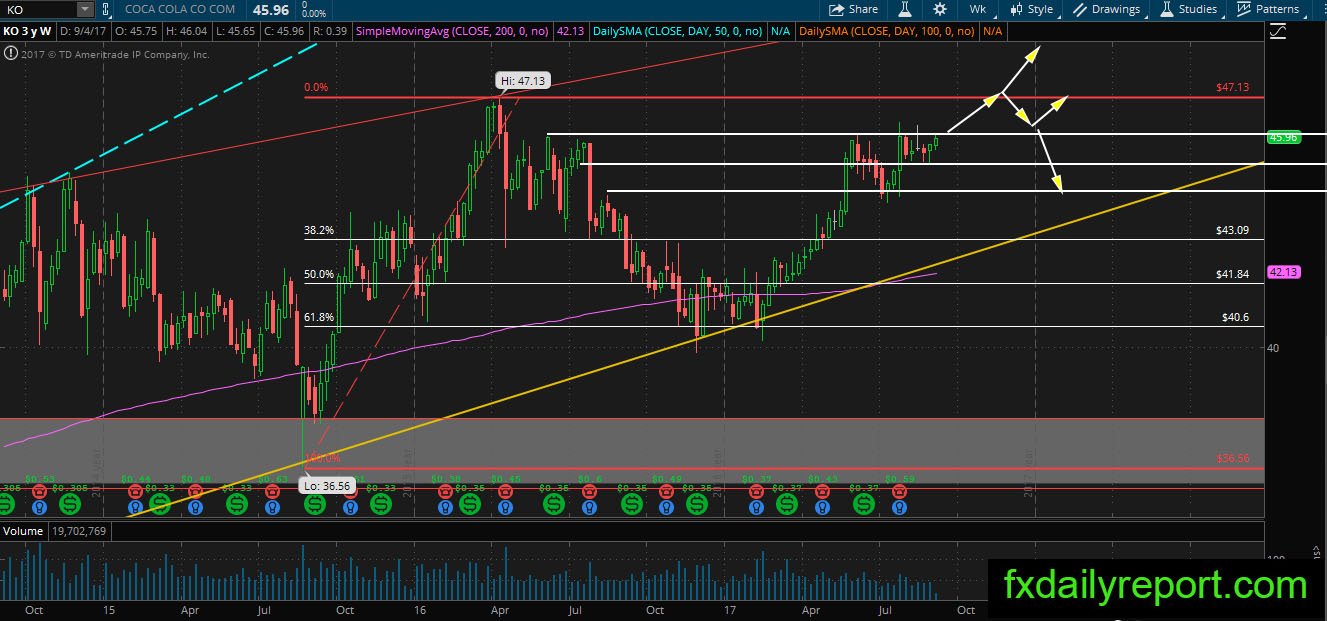Image resolution: width=1327 pixels, height=621 pixels.
Task: Open the Drawings menu
Action: 1107,9
